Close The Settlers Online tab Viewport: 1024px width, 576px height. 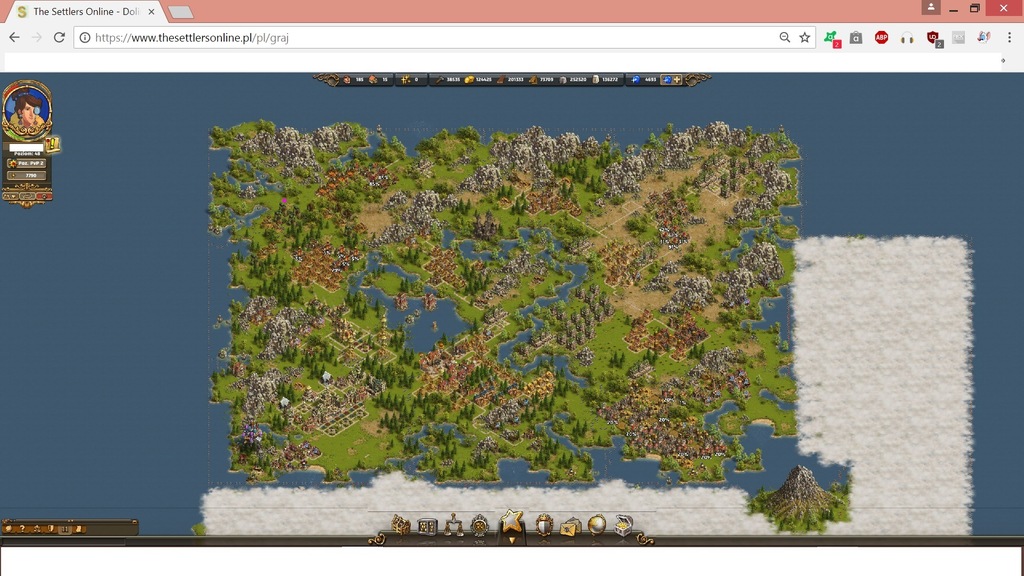pos(152,12)
